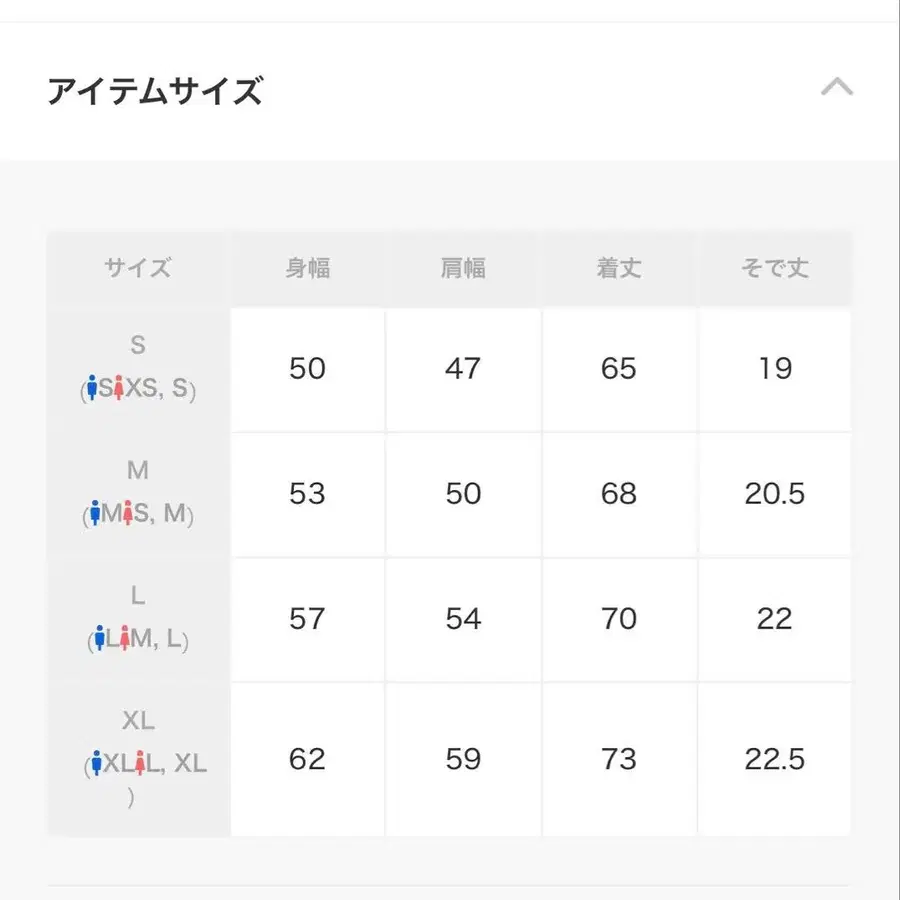
Task: Click the red women's icon beside size M
Action: [128, 513]
